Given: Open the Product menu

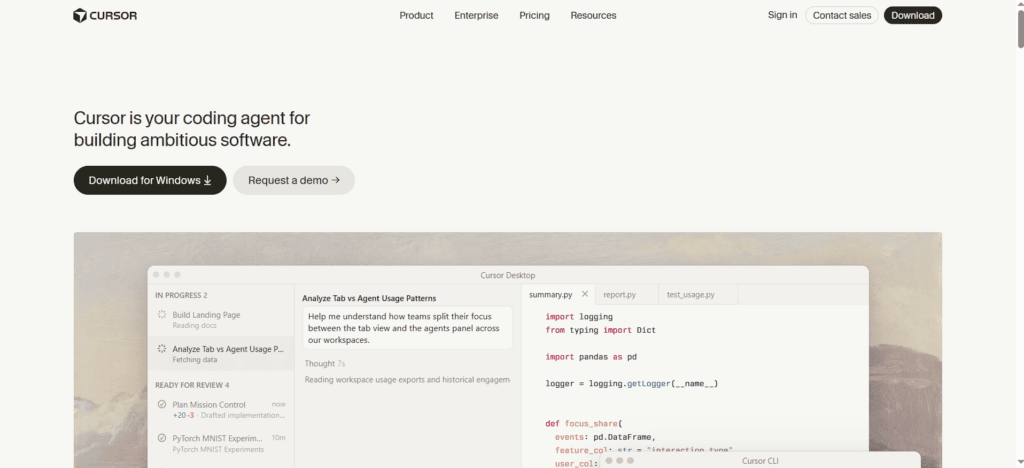Looking at the screenshot, I should [x=417, y=15].
